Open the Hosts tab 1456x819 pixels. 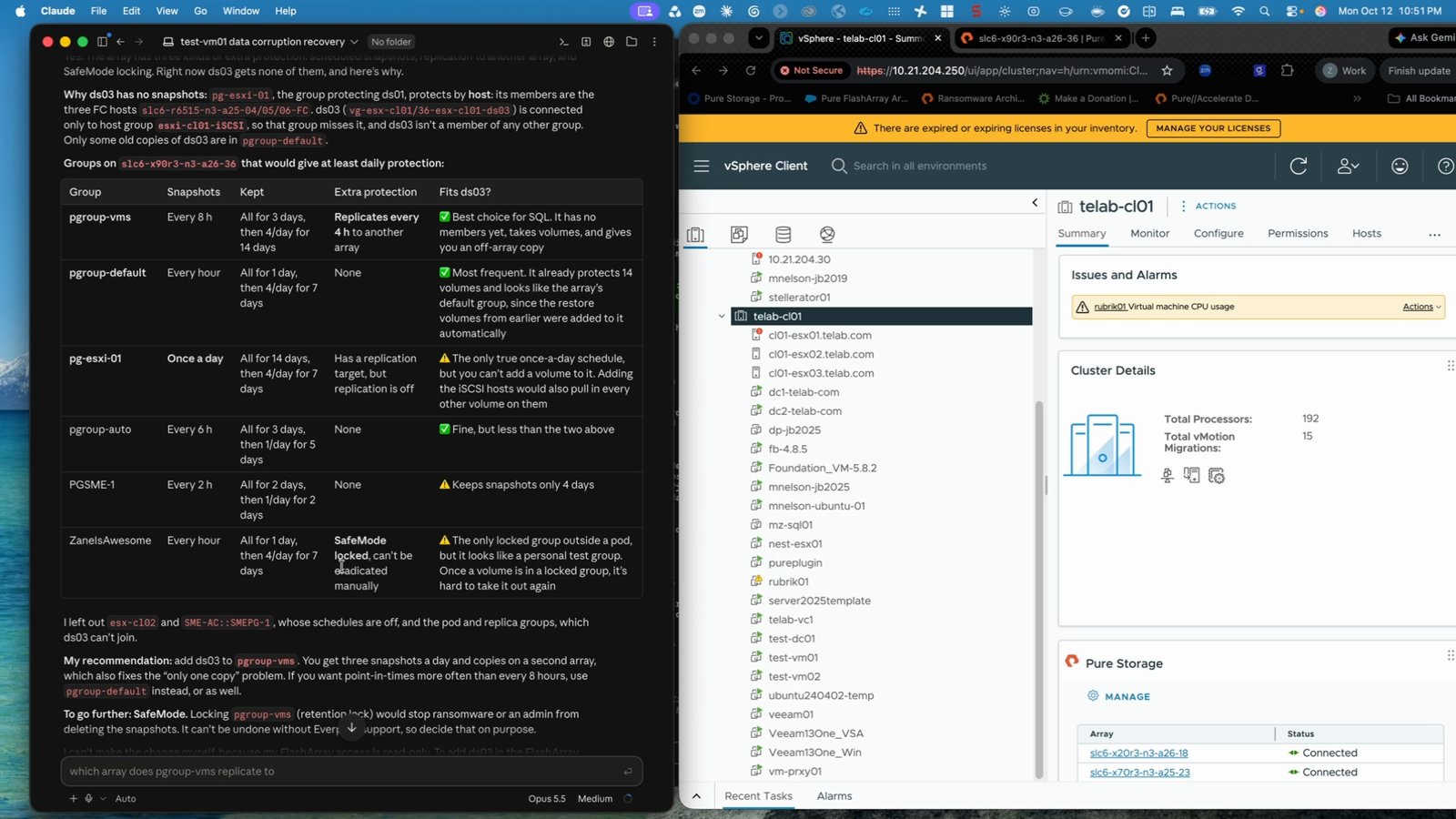1366,234
